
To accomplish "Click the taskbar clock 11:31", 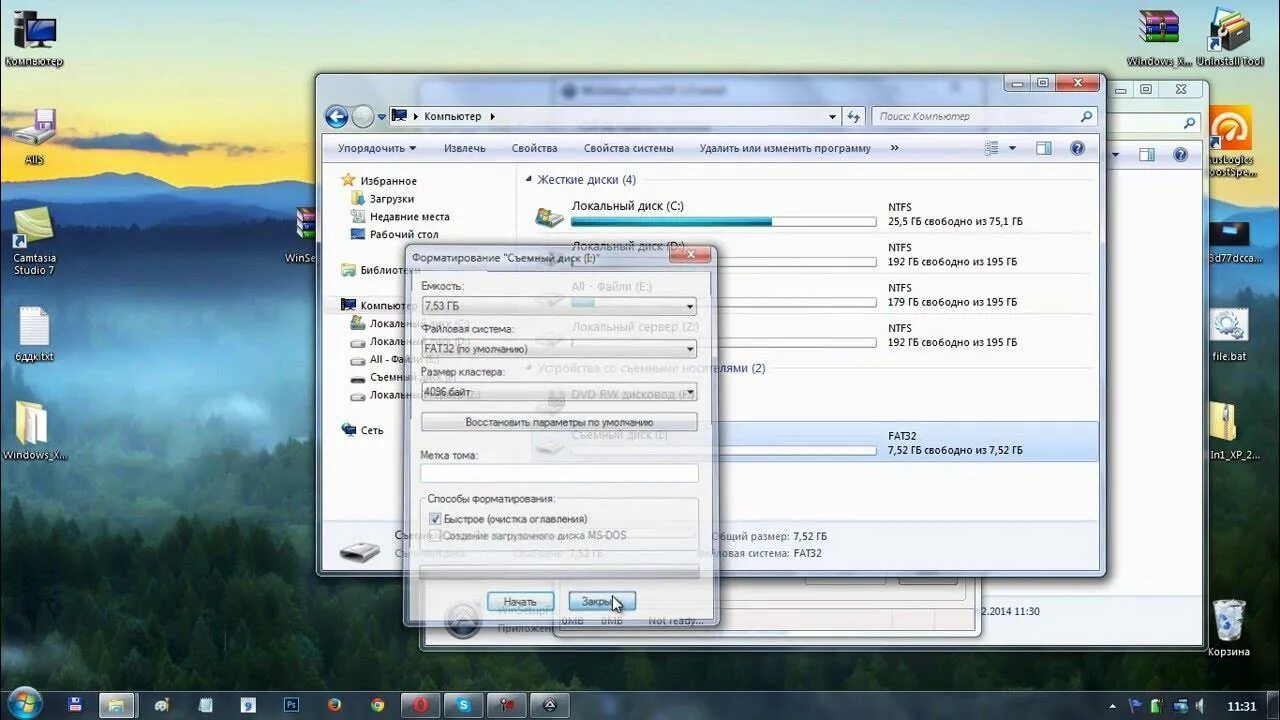I will [1241, 706].
